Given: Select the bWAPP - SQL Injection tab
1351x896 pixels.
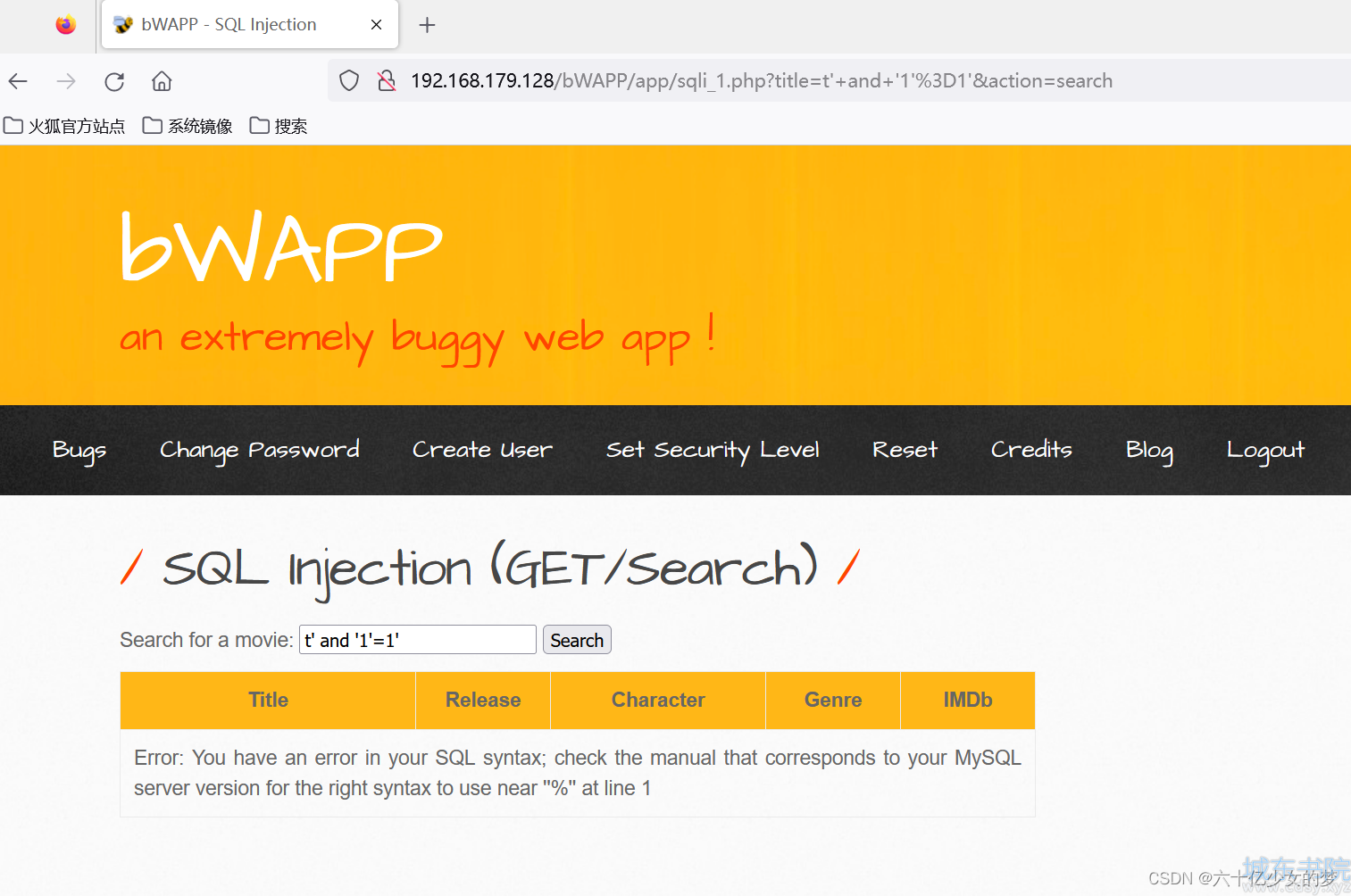Looking at the screenshot, I should pyautogui.click(x=250, y=25).
